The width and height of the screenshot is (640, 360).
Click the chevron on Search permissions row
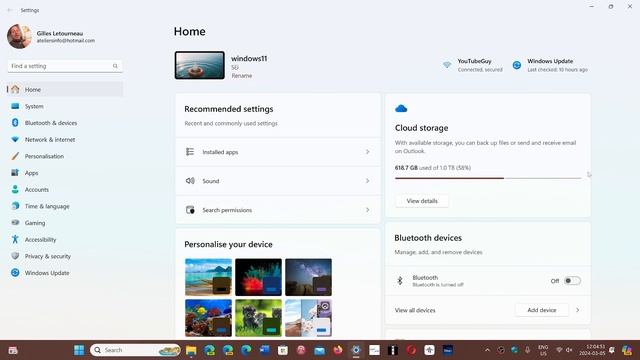pos(367,210)
